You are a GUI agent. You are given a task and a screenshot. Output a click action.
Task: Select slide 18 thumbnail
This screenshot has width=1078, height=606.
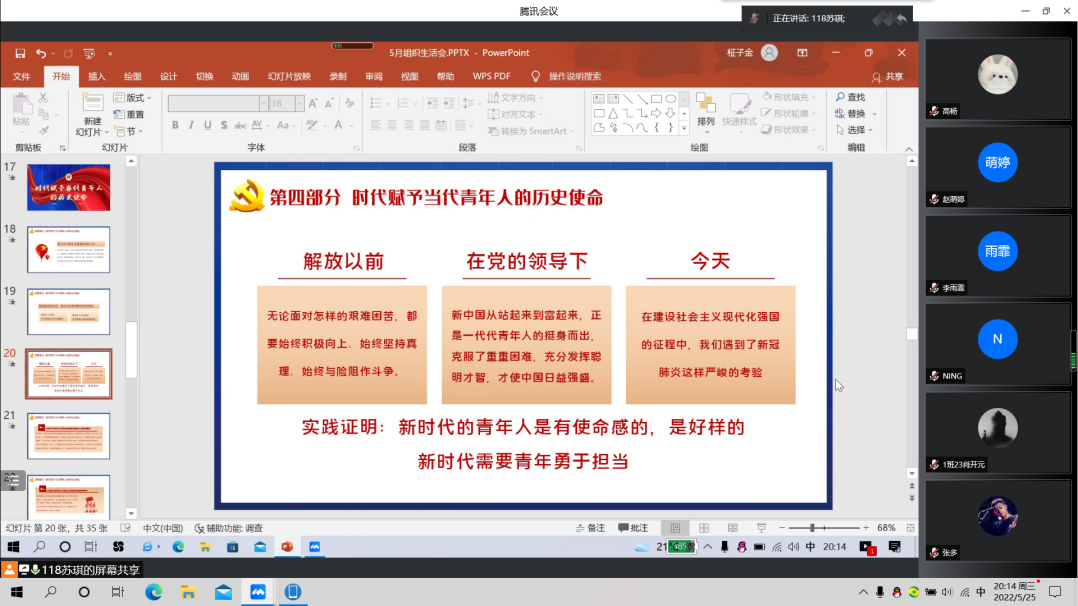point(68,249)
